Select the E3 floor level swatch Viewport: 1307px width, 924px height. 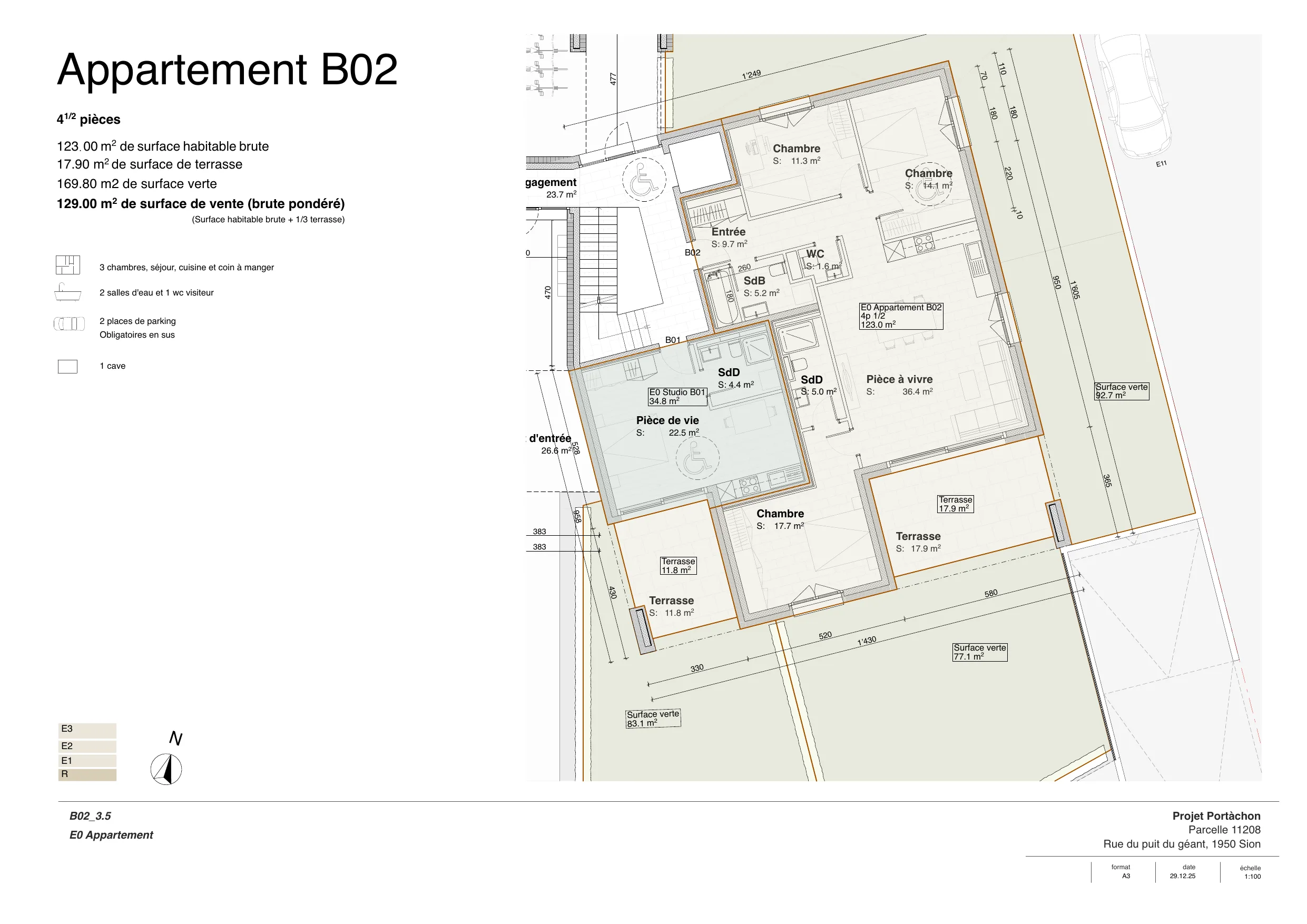coord(87,730)
